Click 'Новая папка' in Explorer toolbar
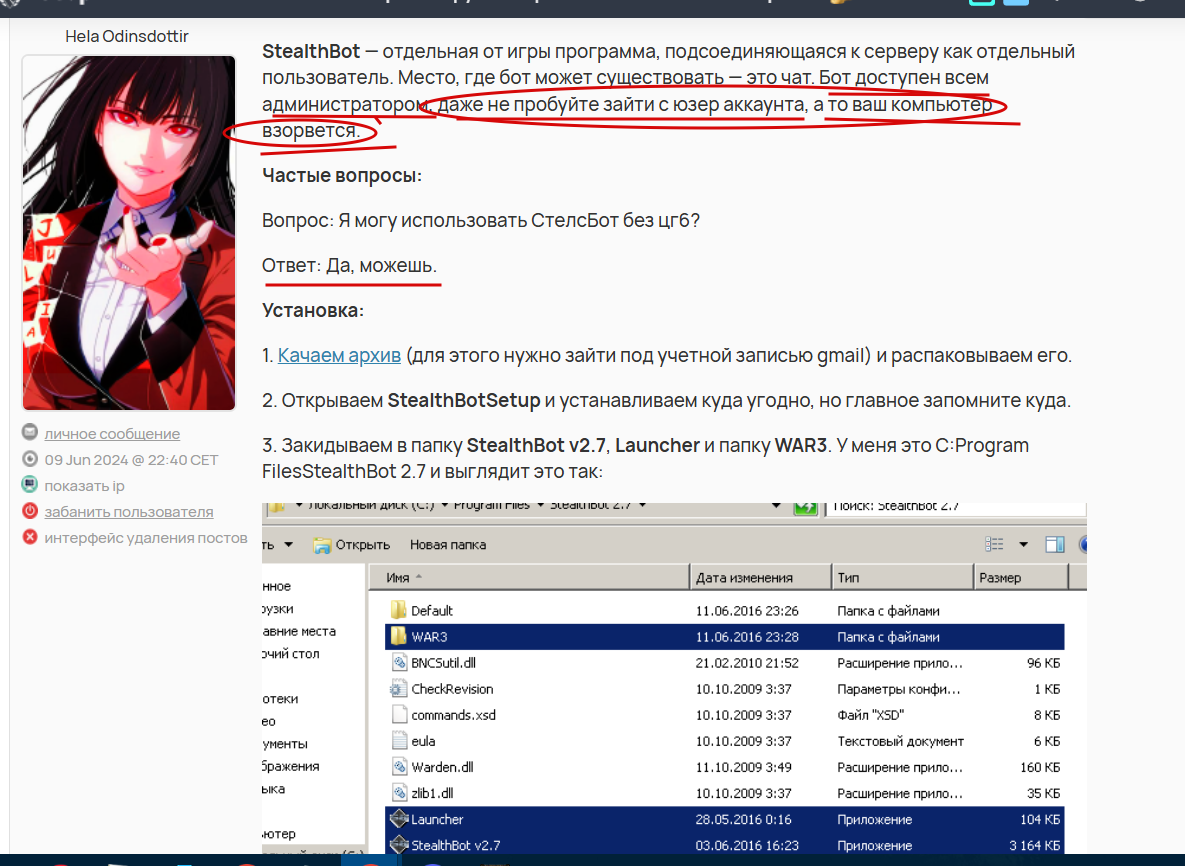 [x=448, y=545]
